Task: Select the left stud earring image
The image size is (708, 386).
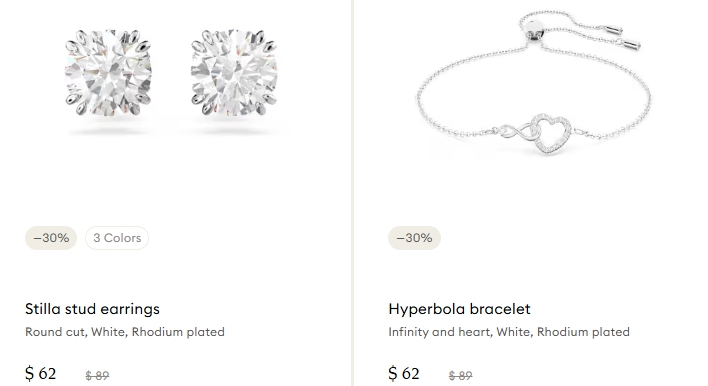Action: pyautogui.click(x=108, y=72)
